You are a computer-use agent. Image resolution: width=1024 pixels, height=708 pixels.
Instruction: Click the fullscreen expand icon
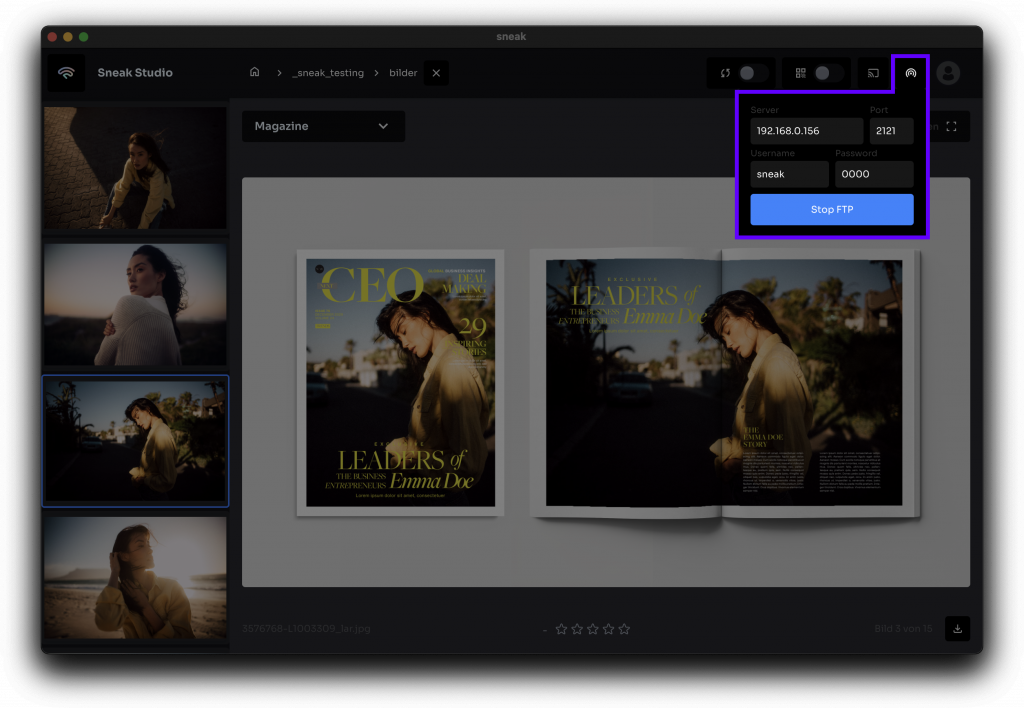(x=951, y=127)
